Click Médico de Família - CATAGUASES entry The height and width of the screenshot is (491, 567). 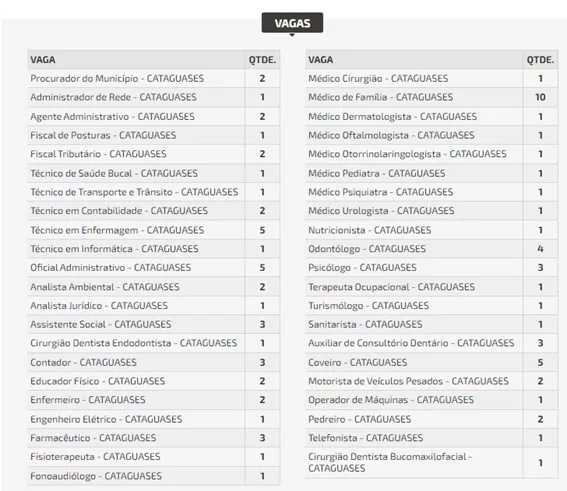click(x=380, y=97)
